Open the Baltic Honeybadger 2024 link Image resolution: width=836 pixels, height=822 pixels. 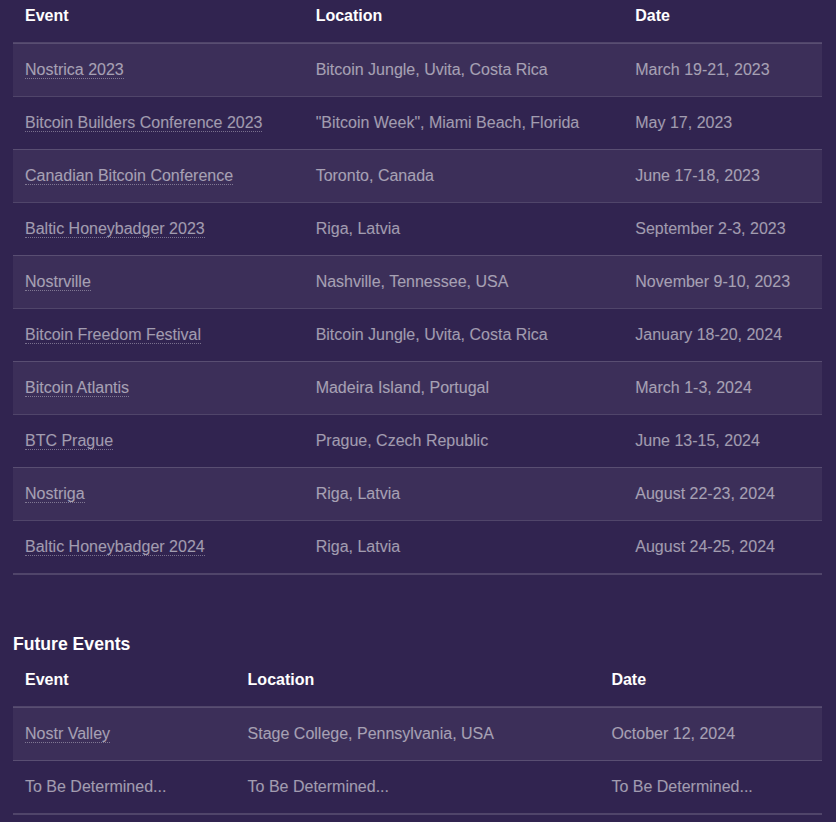click(114, 547)
